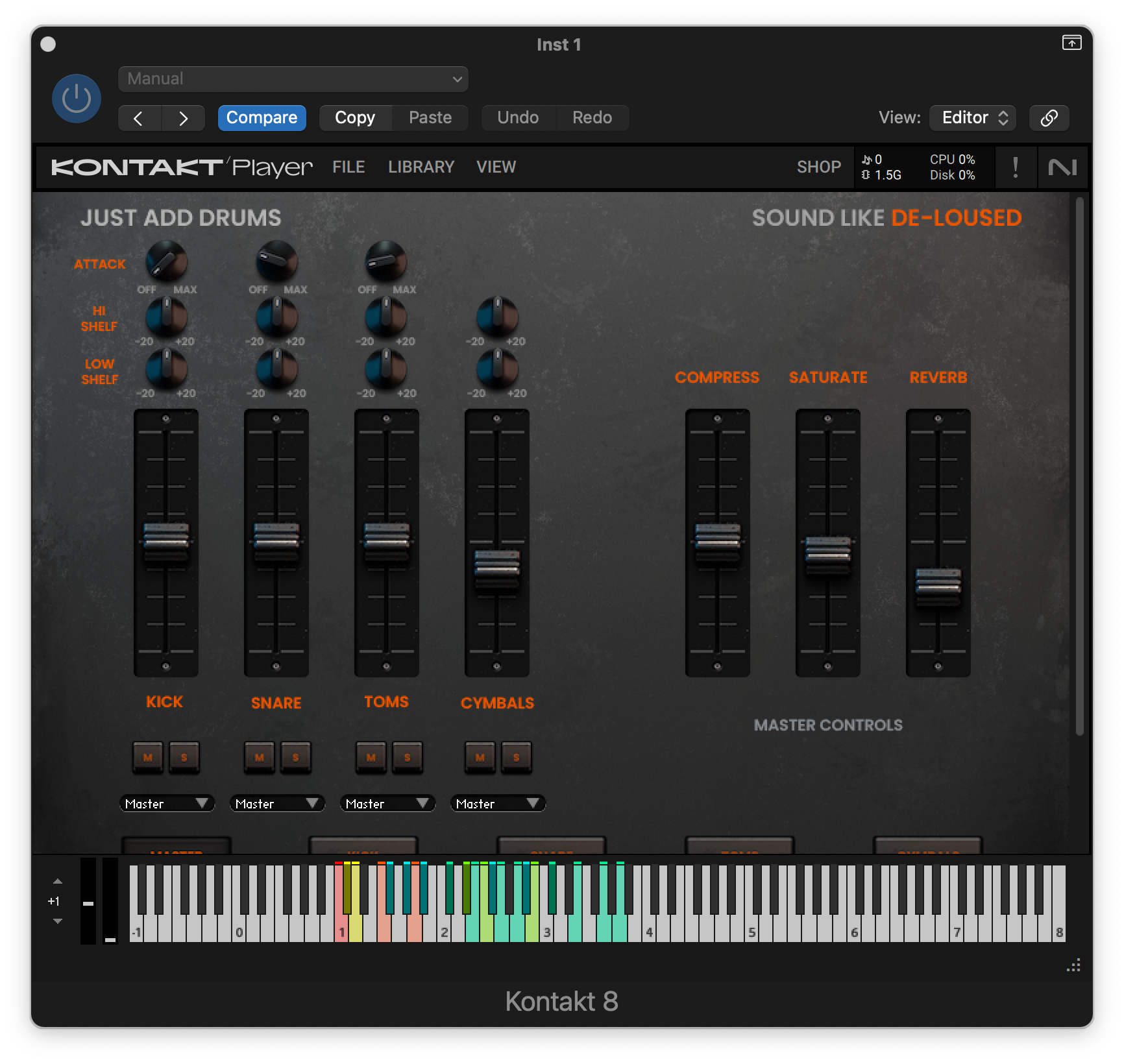Open the LIBRARY menu
This screenshot has width=1124, height=1064.
pyautogui.click(x=421, y=167)
